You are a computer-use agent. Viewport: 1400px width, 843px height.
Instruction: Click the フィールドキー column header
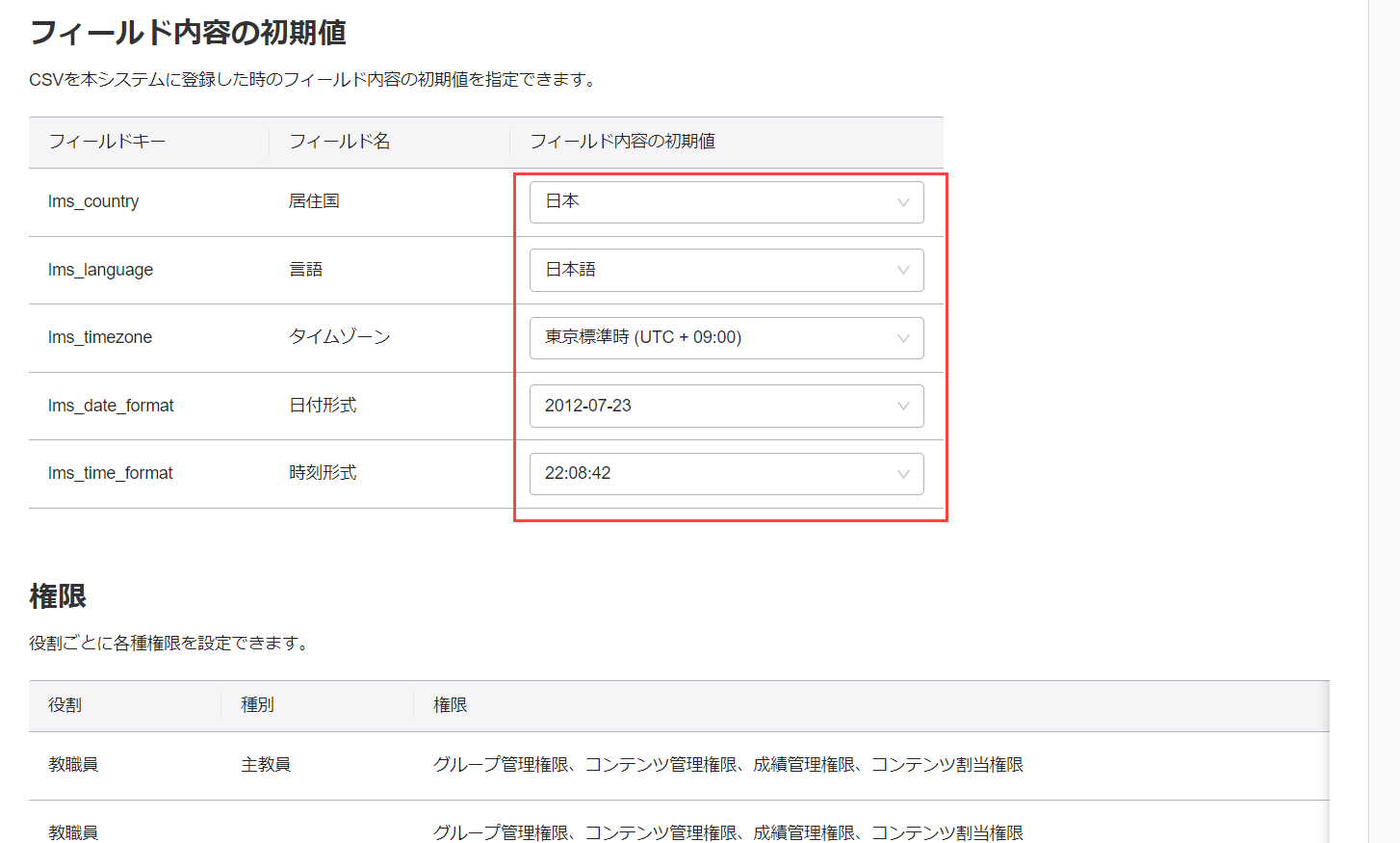click(x=107, y=142)
